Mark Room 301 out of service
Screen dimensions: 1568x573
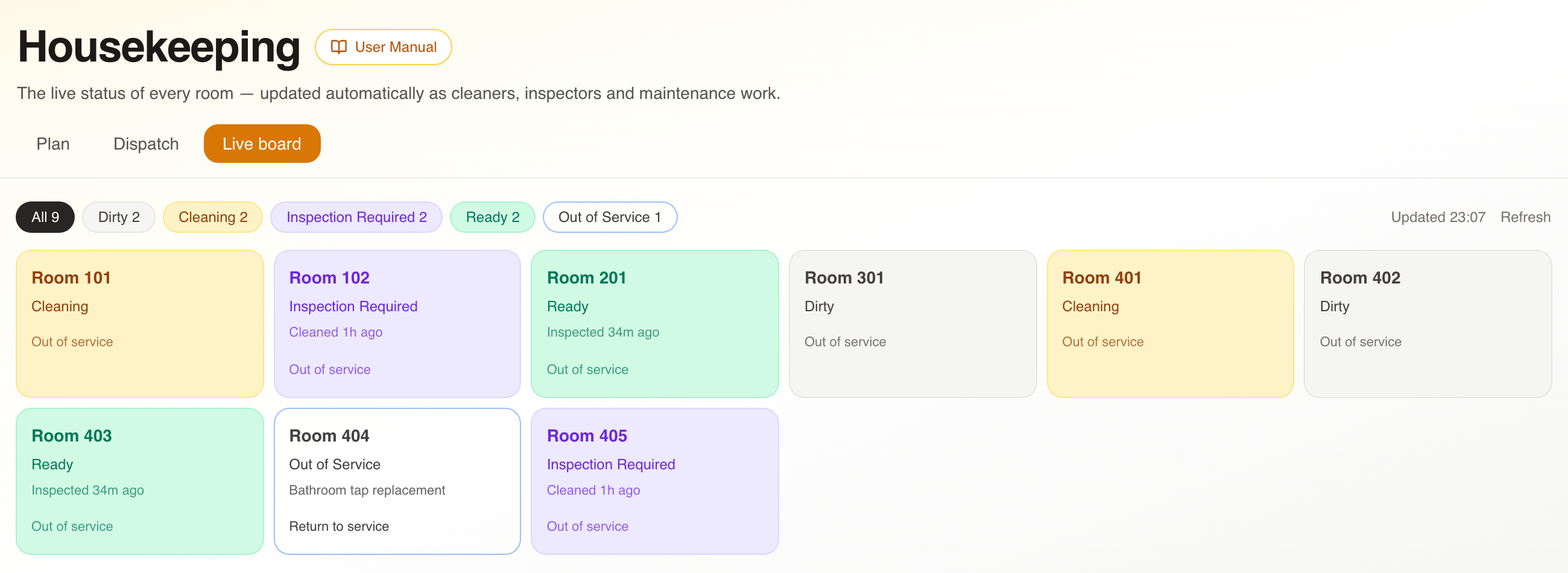click(x=846, y=342)
